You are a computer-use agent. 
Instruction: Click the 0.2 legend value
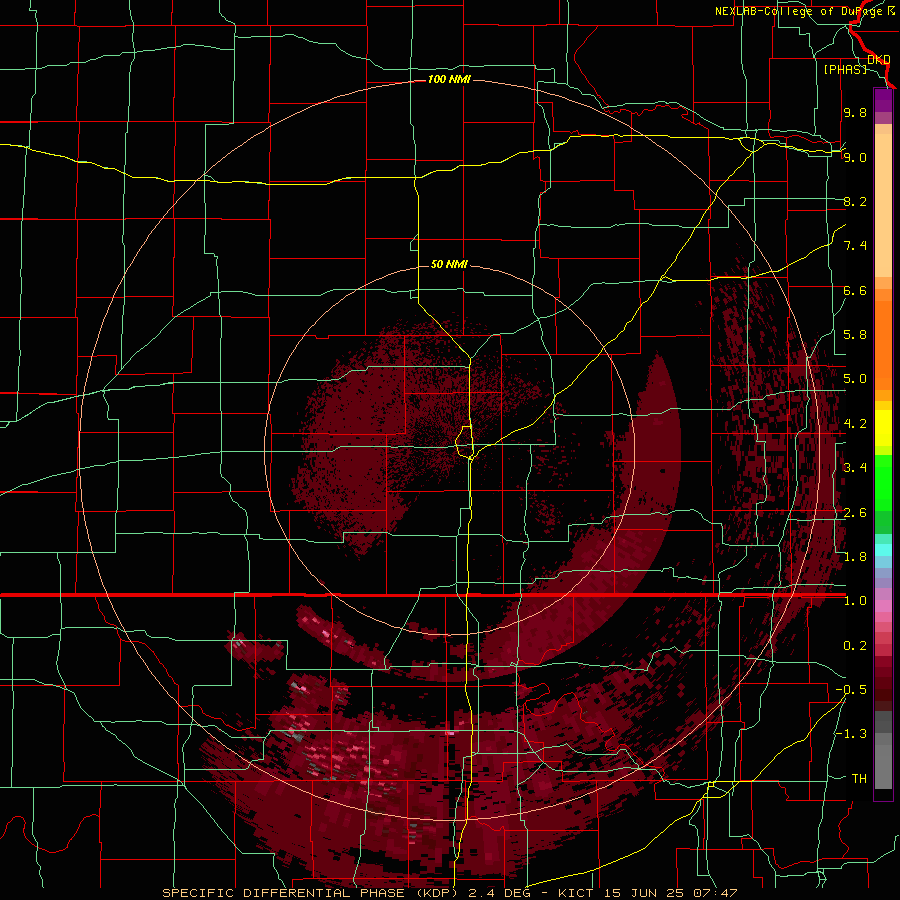click(855, 646)
